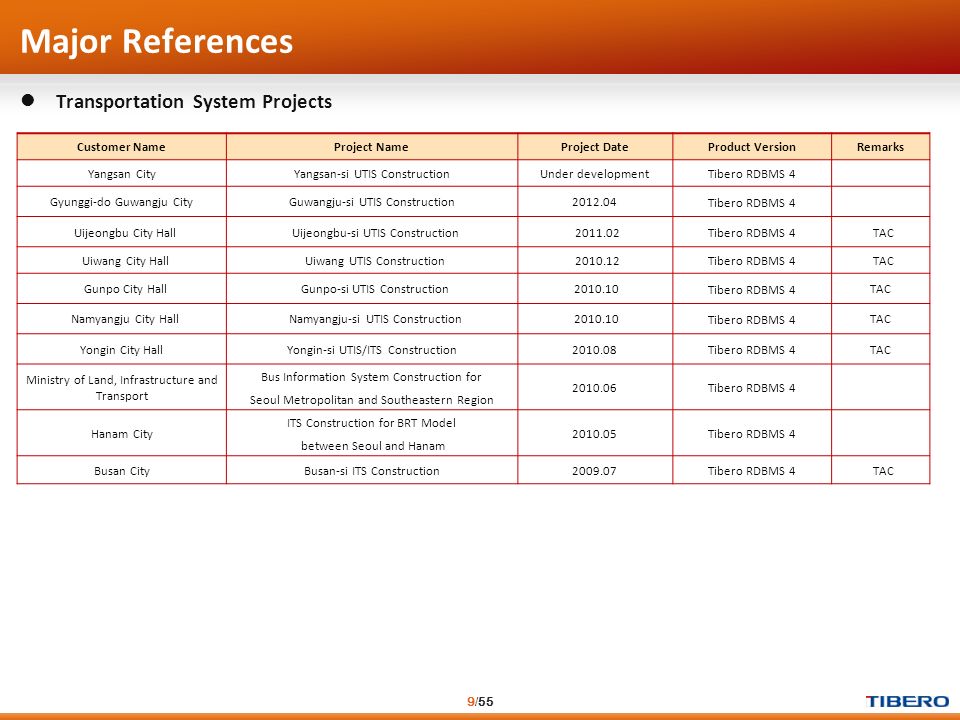Image resolution: width=960 pixels, height=720 pixels.
Task: Select TAC remark in Gunpo row
Action: (880, 289)
